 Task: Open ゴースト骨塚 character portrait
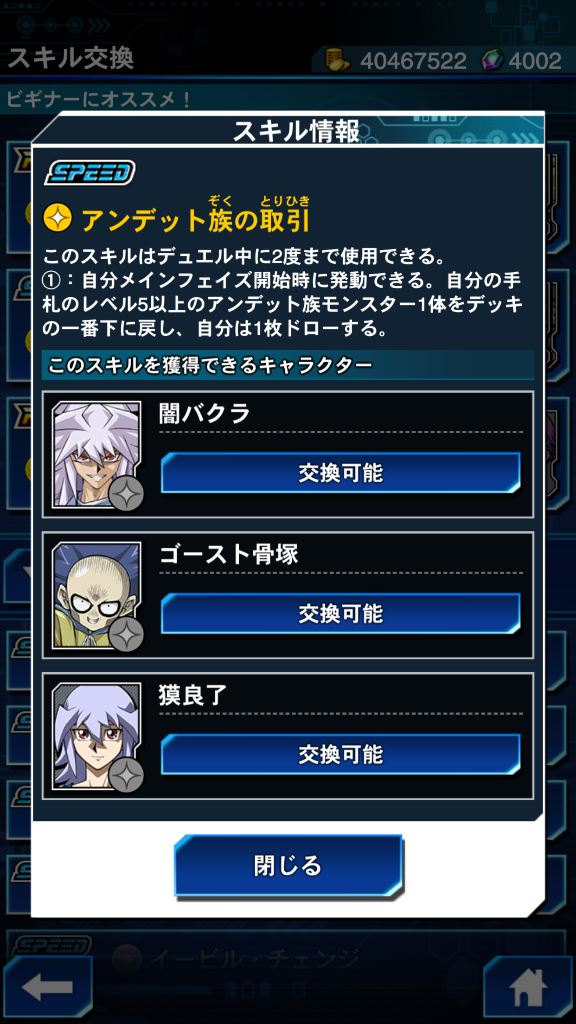coord(96,595)
